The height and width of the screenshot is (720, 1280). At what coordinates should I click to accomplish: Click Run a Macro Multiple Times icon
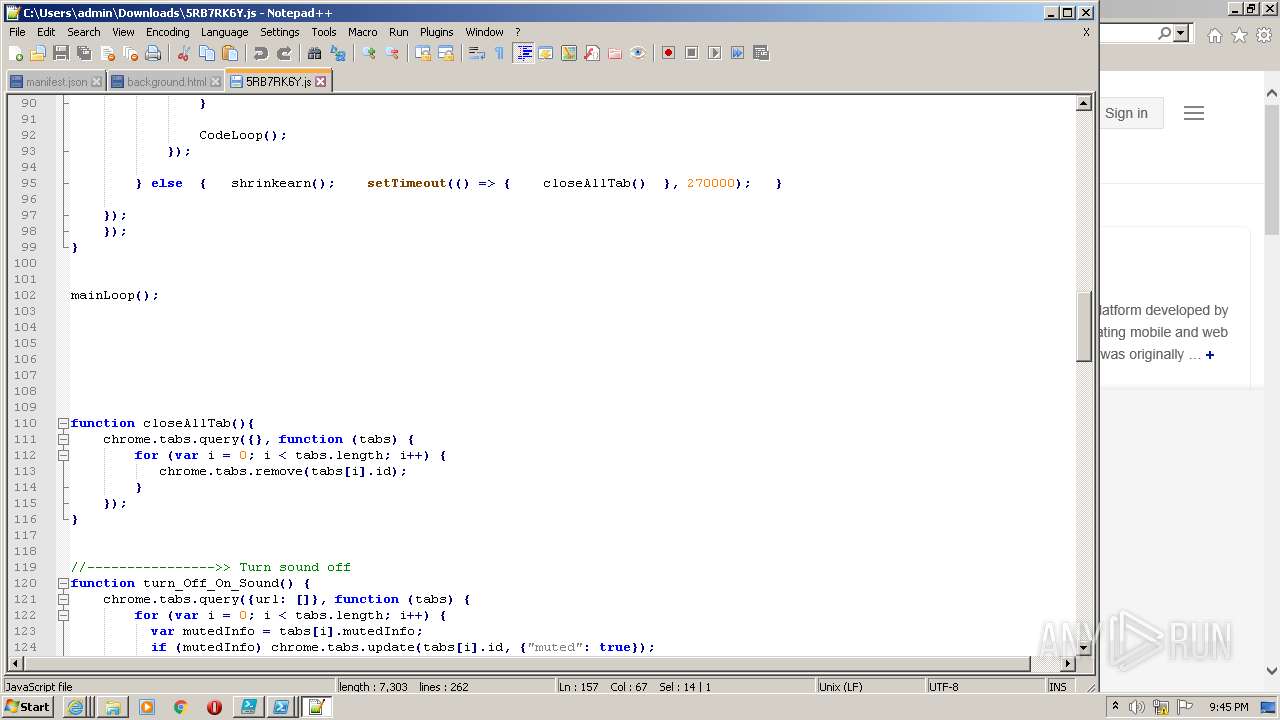[x=737, y=53]
